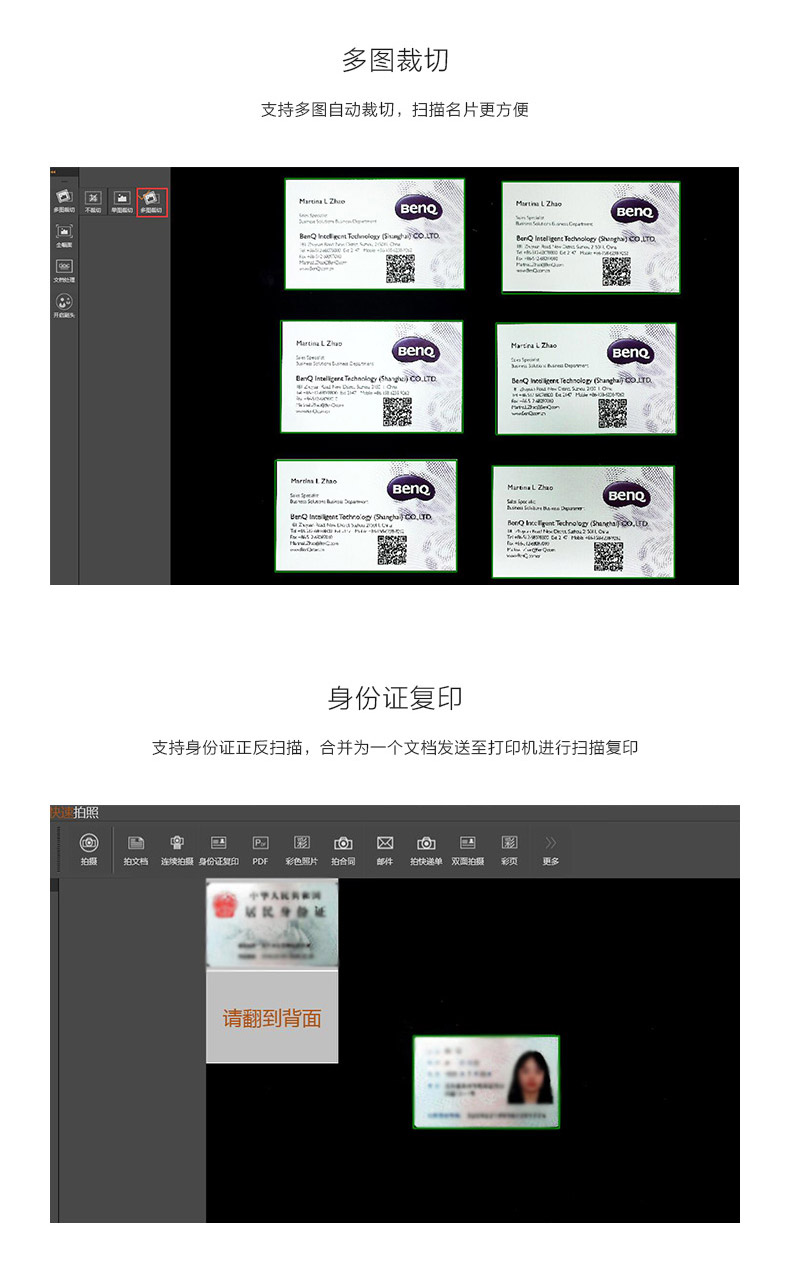The image size is (790, 1283).
Task: Choose the 不裁切 no-crop option
Action: pyautogui.click(x=93, y=202)
